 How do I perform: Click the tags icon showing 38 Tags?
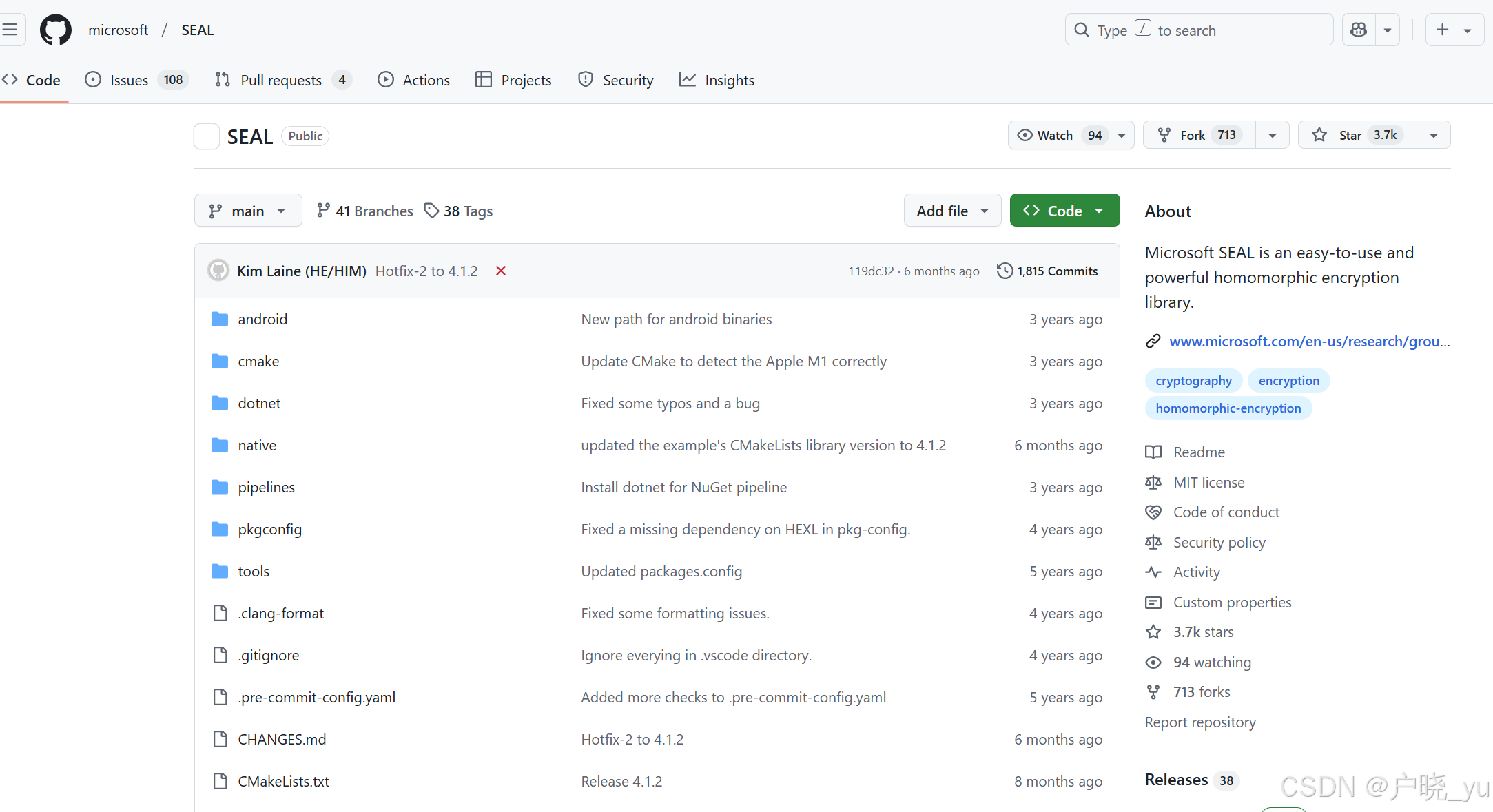coord(431,211)
